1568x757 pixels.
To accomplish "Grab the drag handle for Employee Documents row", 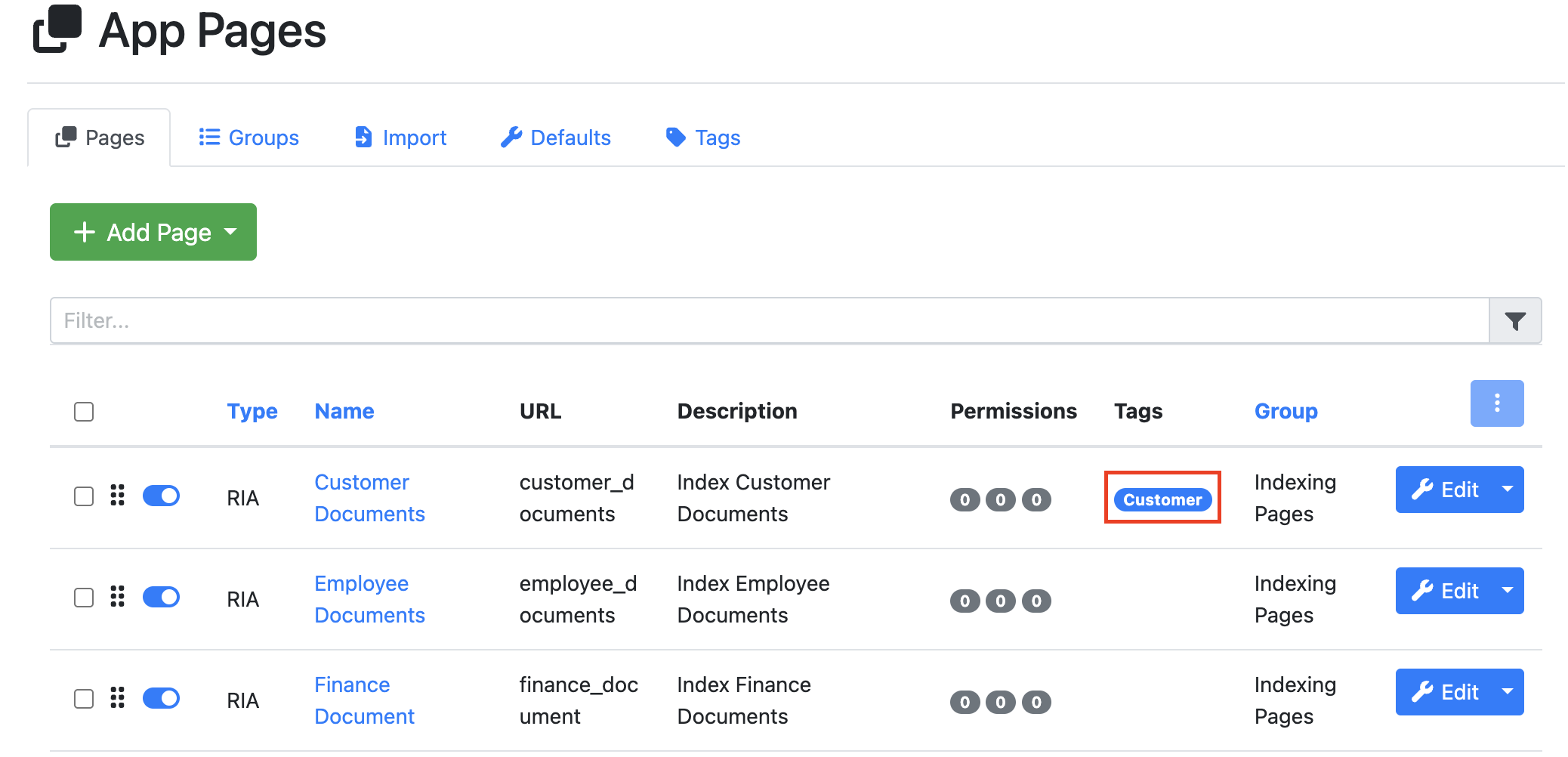I will [117, 597].
